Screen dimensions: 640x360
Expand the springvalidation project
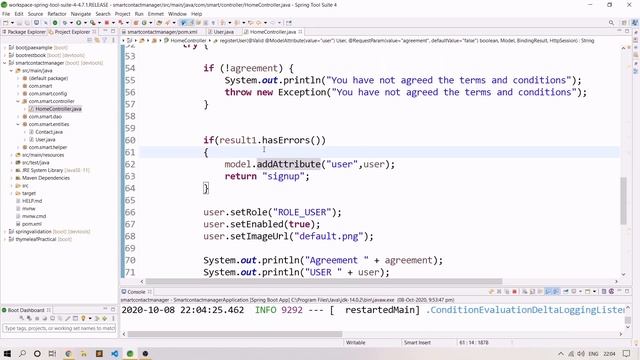pyautogui.click(x=5, y=231)
